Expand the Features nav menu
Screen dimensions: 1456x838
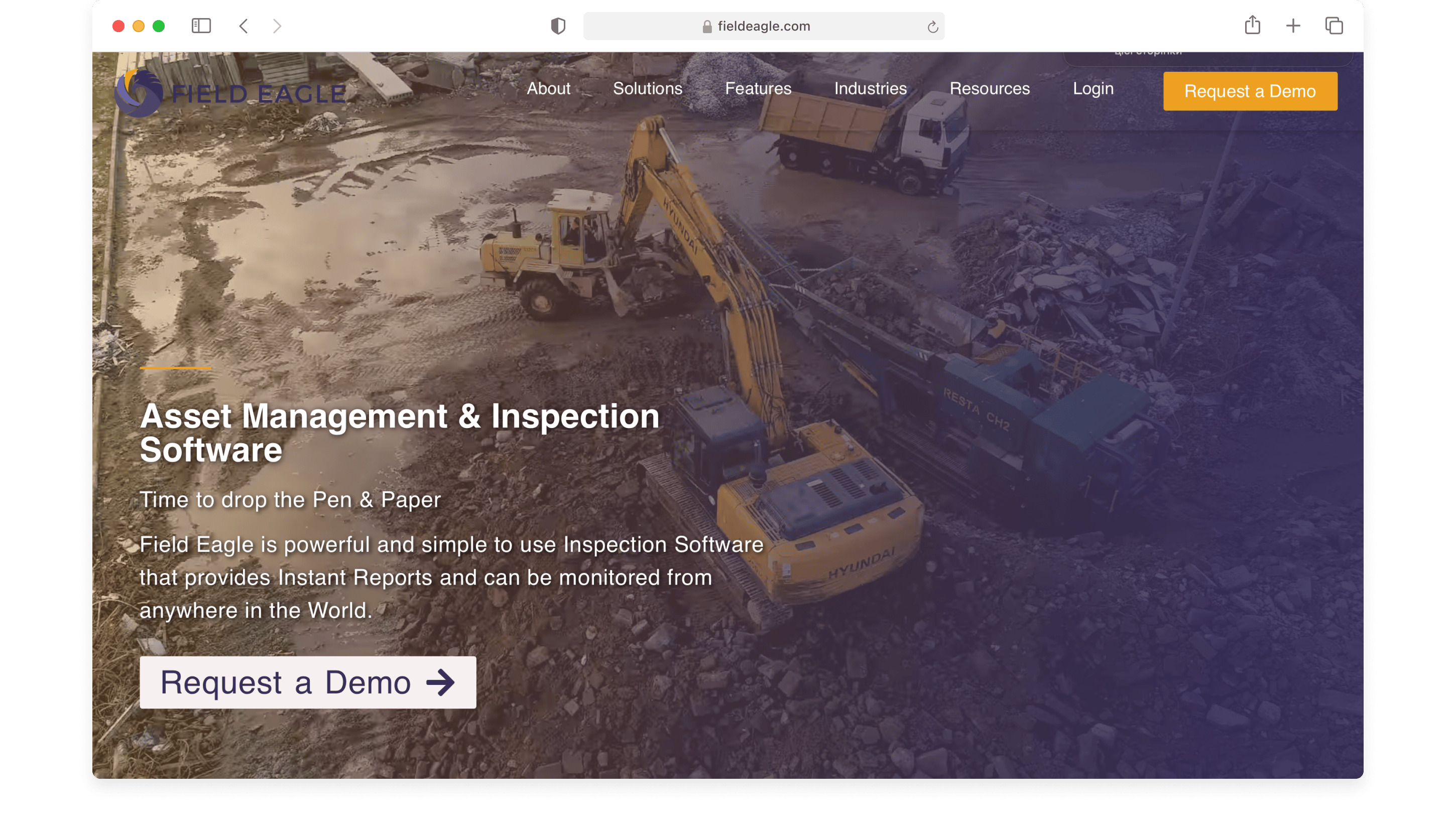pos(758,89)
